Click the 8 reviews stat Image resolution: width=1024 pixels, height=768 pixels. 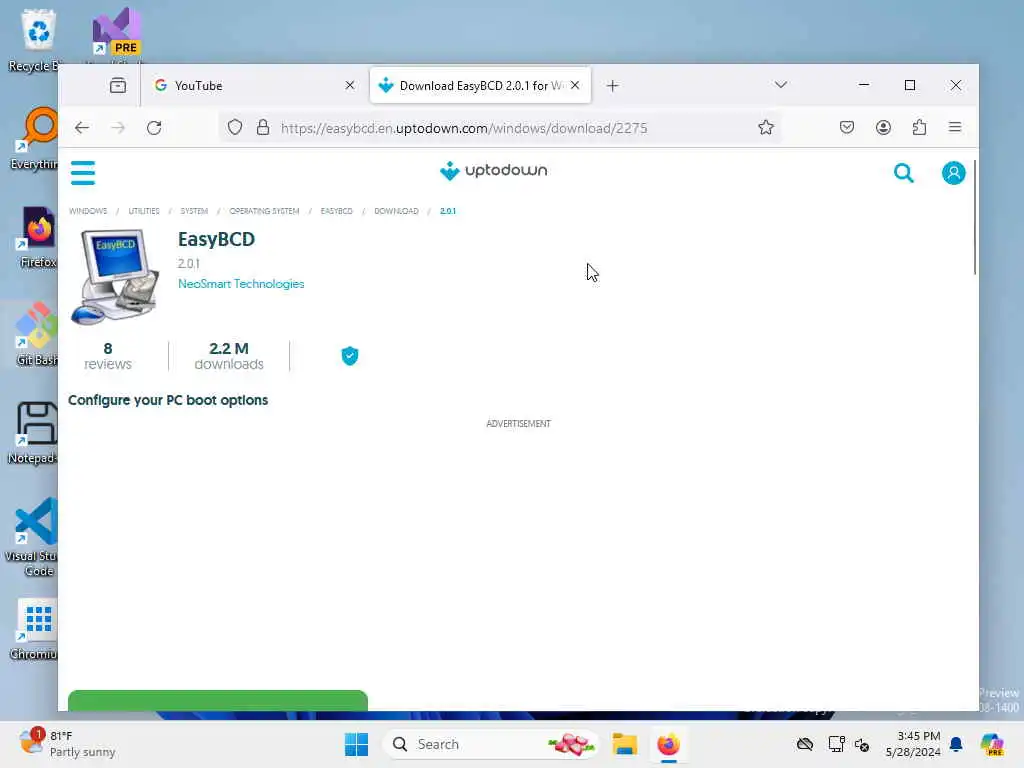(108, 356)
